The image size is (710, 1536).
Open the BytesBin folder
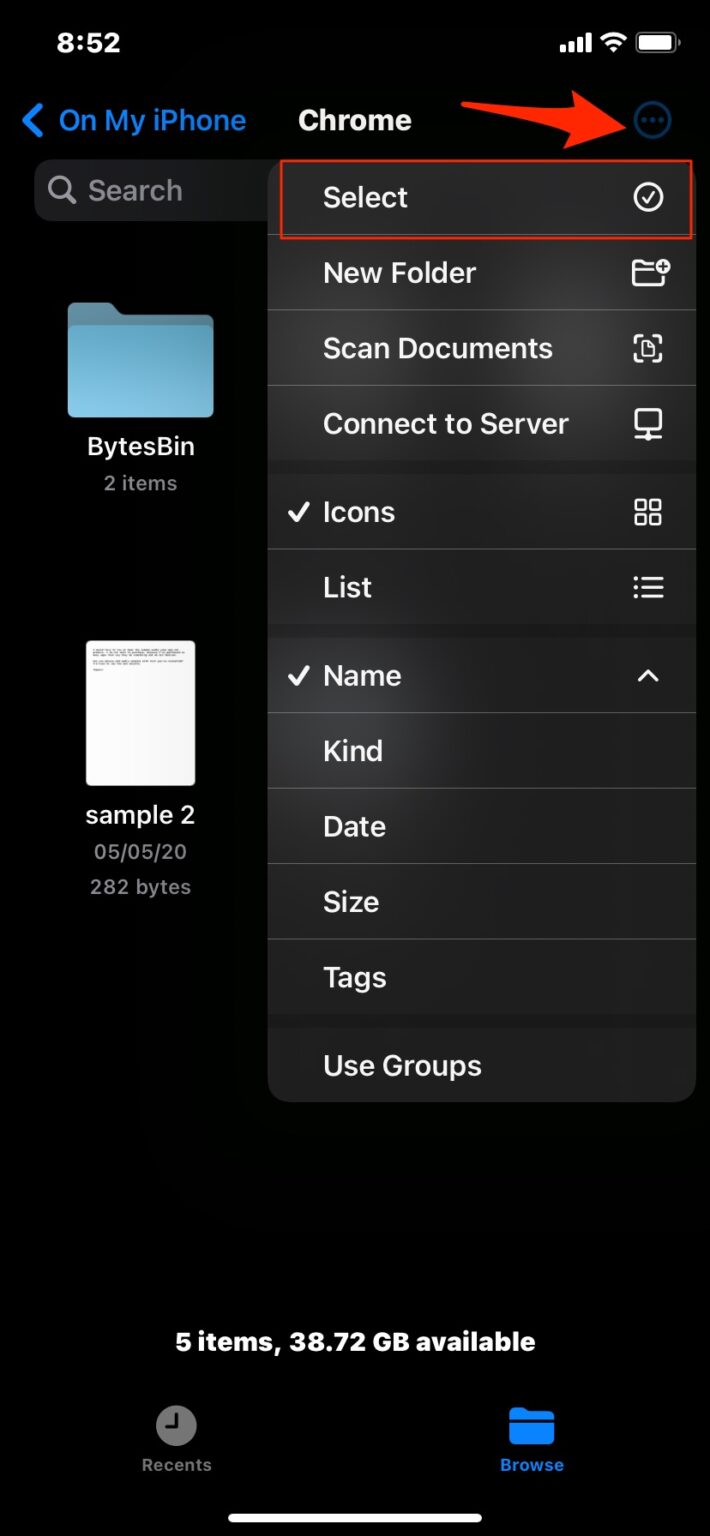point(140,362)
